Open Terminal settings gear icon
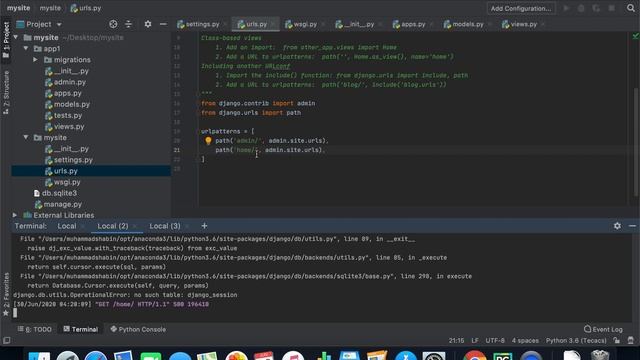The image size is (640, 360). pyautogui.click(x=617, y=226)
